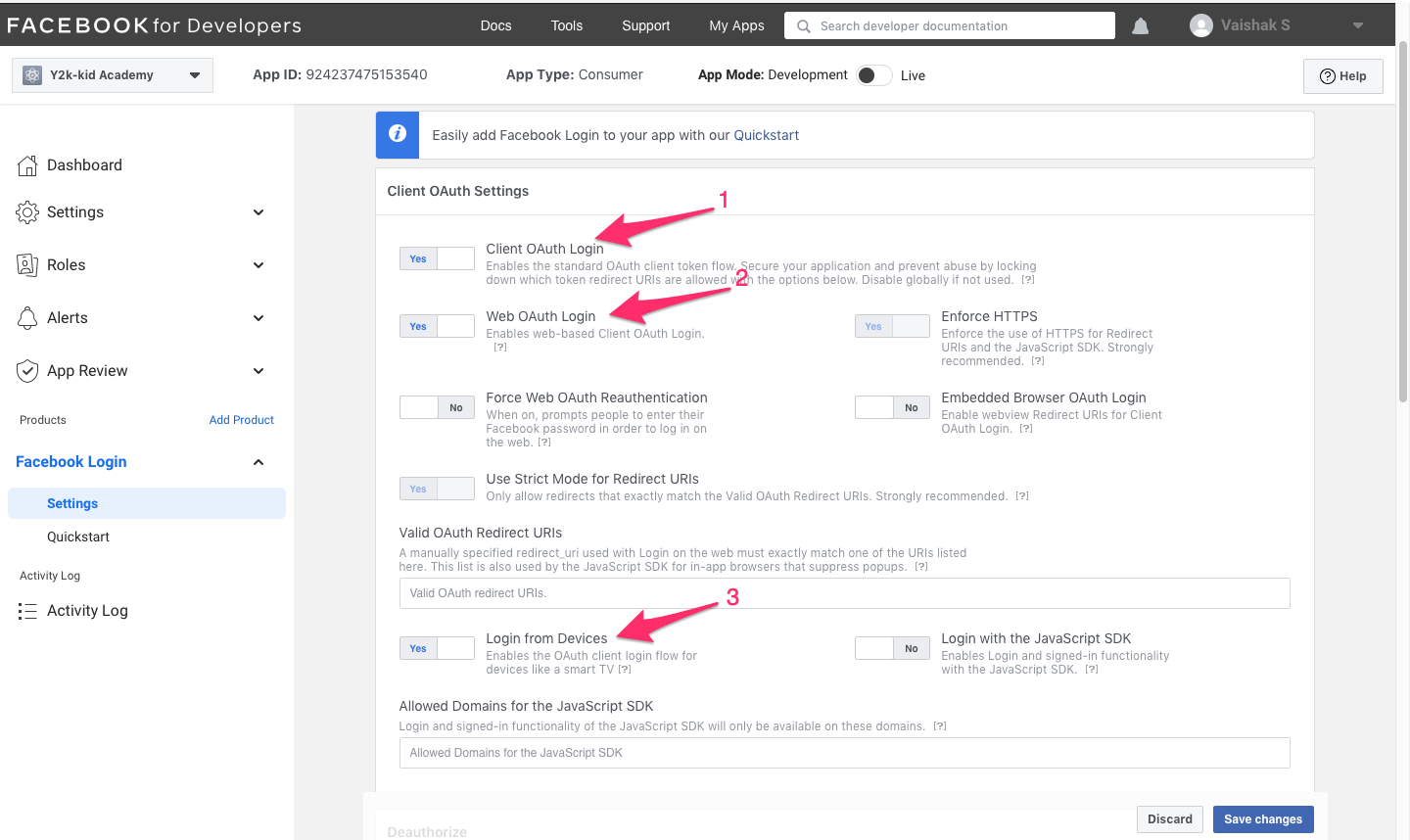Click the App ID 924237475153540 text
Image resolution: width=1410 pixels, height=840 pixels.
(x=340, y=74)
